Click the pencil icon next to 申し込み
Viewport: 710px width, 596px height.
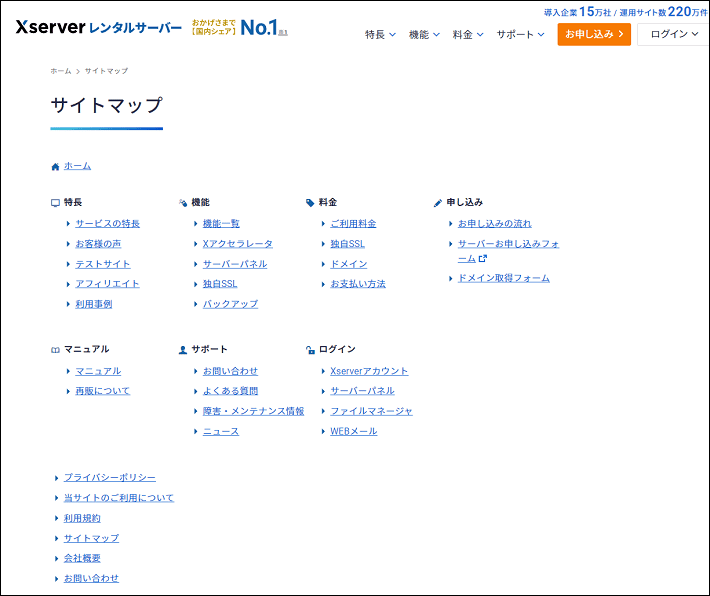[438, 202]
